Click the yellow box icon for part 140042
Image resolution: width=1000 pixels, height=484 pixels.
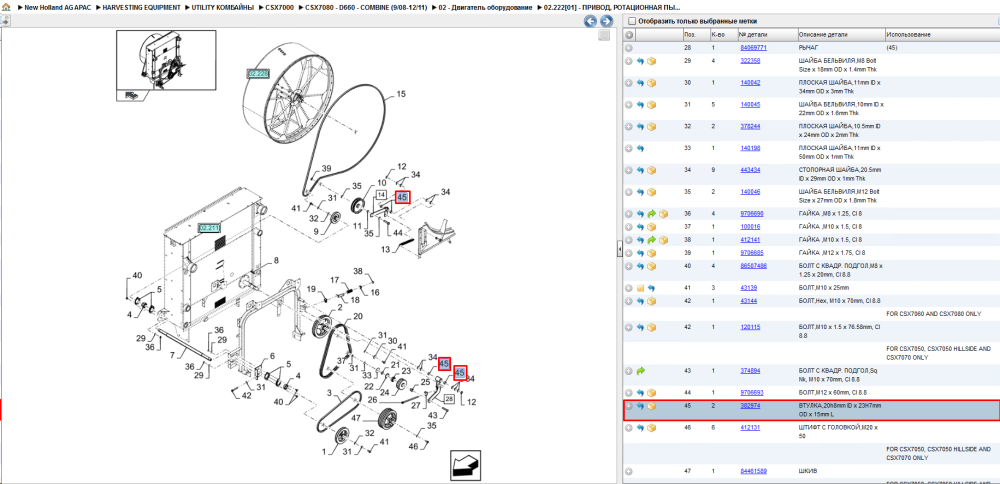[x=651, y=83]
